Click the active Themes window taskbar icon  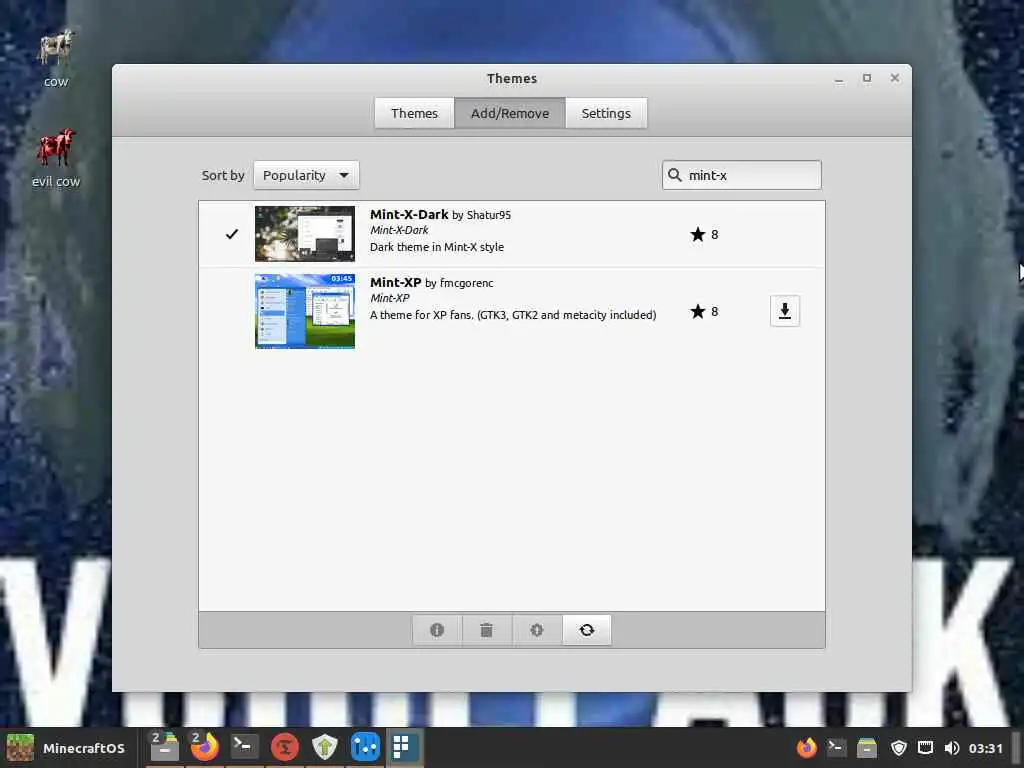tap(405, 747)
